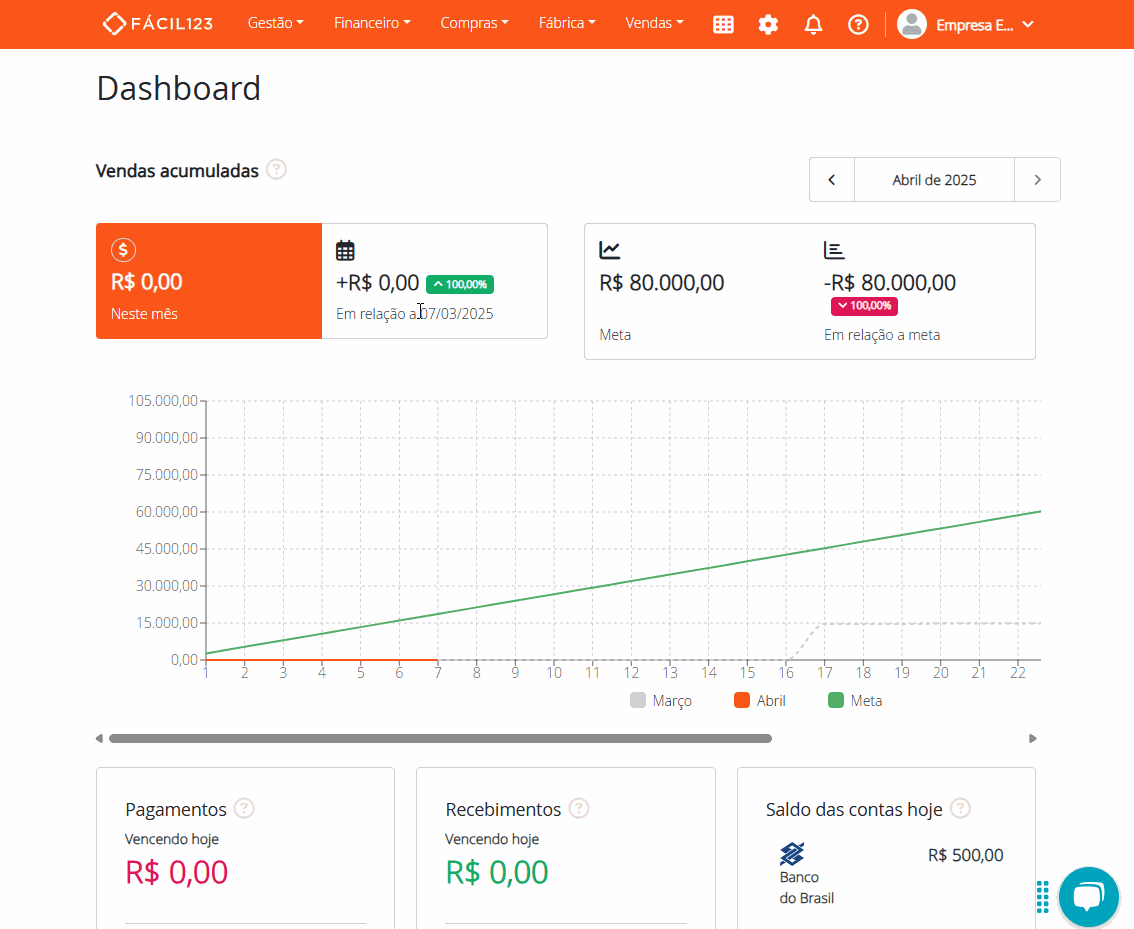Click the Fácil123 logo
Screen dimensions: 1134x929
pos(158,24)
